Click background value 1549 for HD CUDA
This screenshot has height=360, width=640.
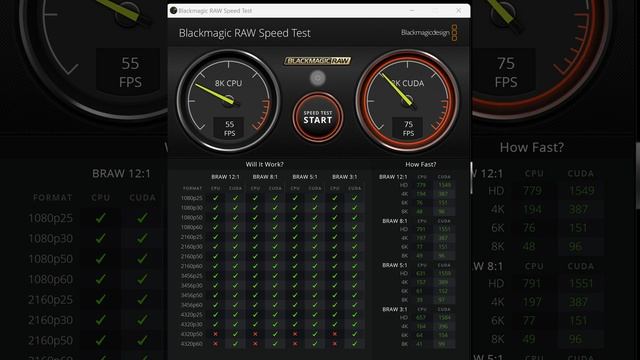click(581, 191)
